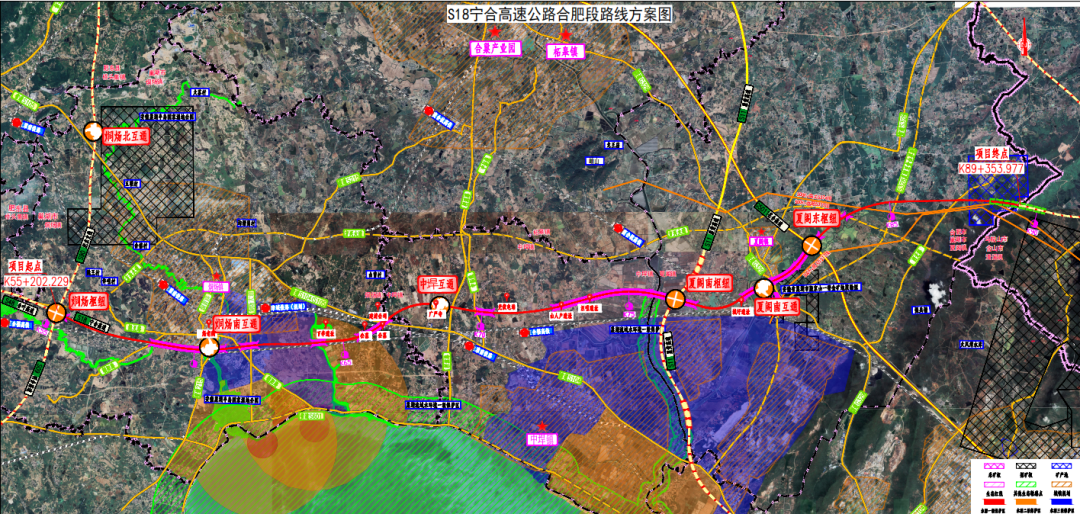Click the 柘皋镇 pink label
Viewport: 1080px width, 514px height.
(x=565, y=51)
